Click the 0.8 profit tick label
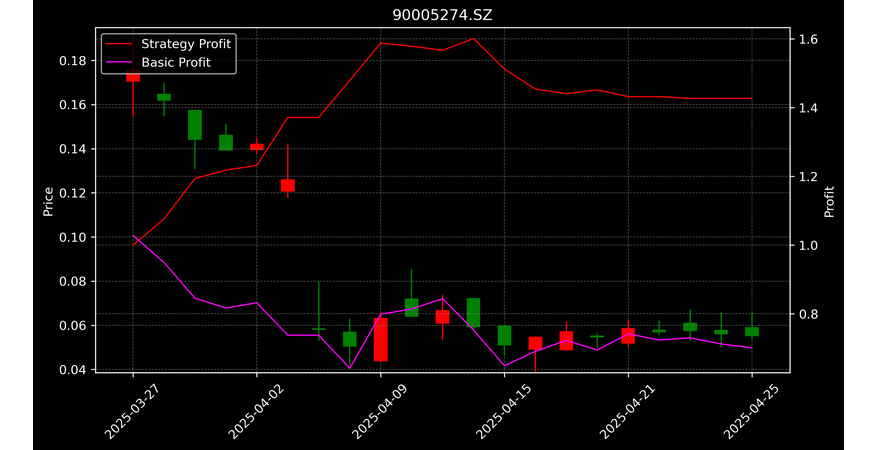Viewport: 878px width, 450px height. coord(807,315)
